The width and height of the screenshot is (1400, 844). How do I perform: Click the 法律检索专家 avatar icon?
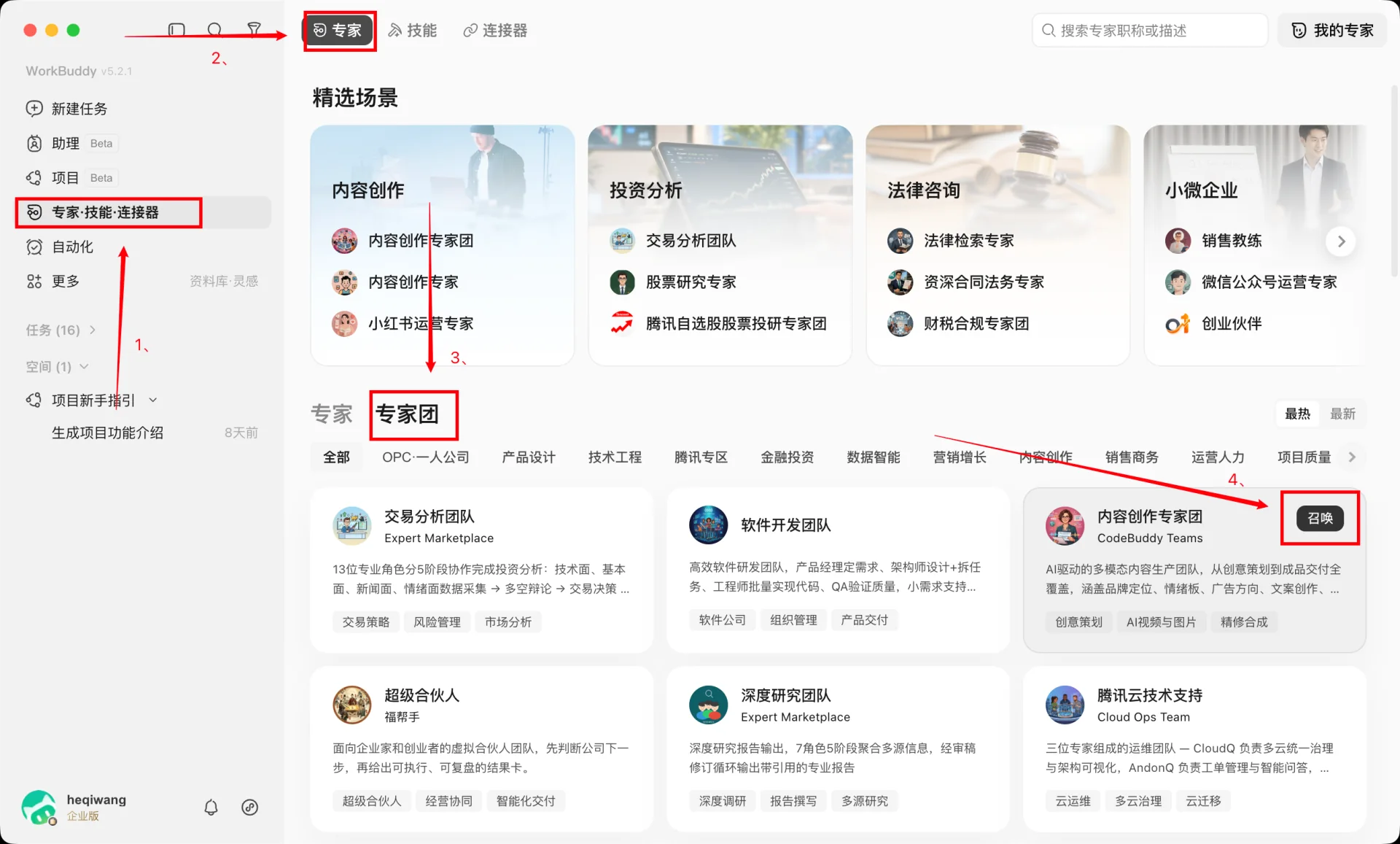900,241
